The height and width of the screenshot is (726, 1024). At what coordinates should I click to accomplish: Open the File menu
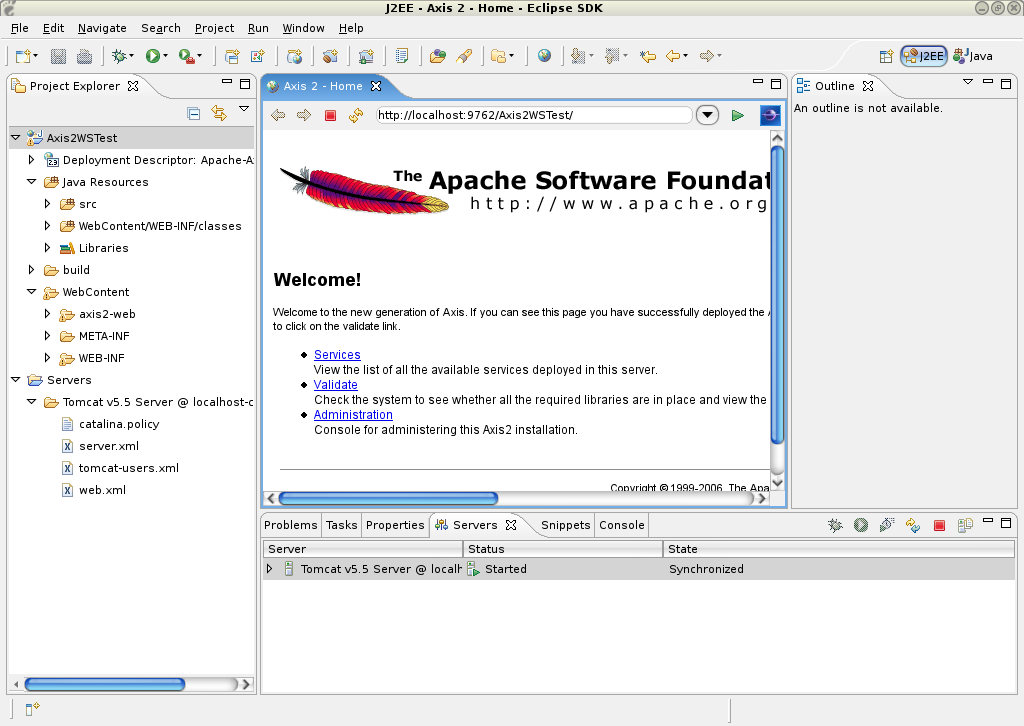coord(20,28)
